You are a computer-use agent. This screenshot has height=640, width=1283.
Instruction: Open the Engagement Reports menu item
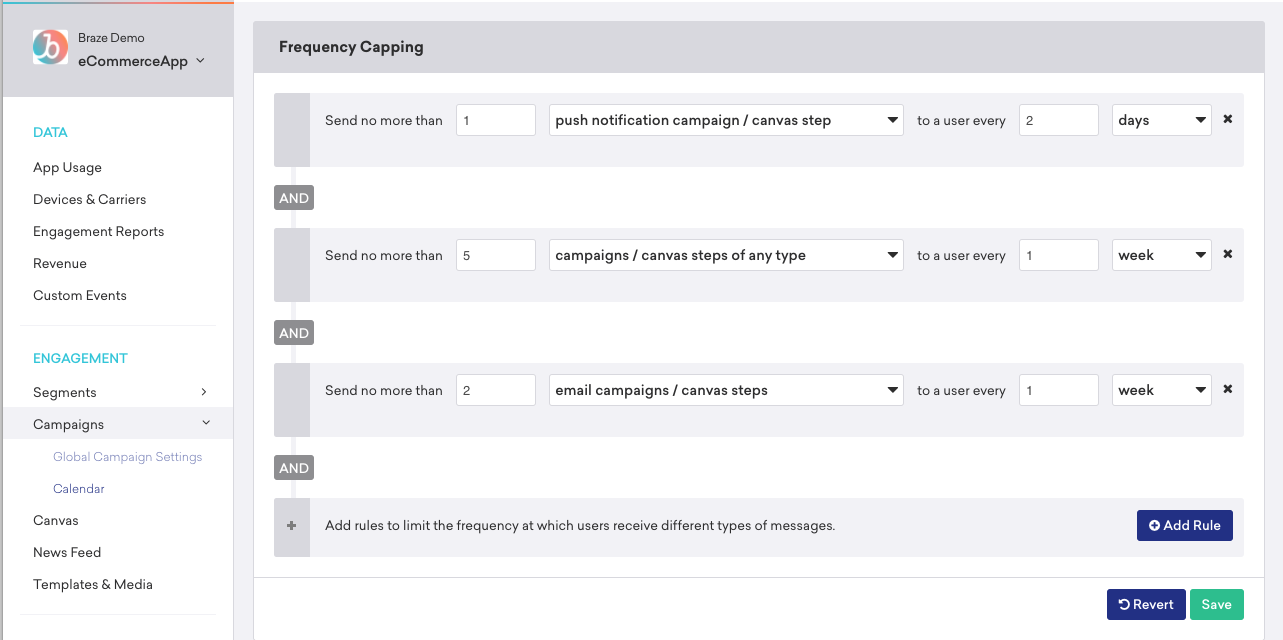coord(98,231)
